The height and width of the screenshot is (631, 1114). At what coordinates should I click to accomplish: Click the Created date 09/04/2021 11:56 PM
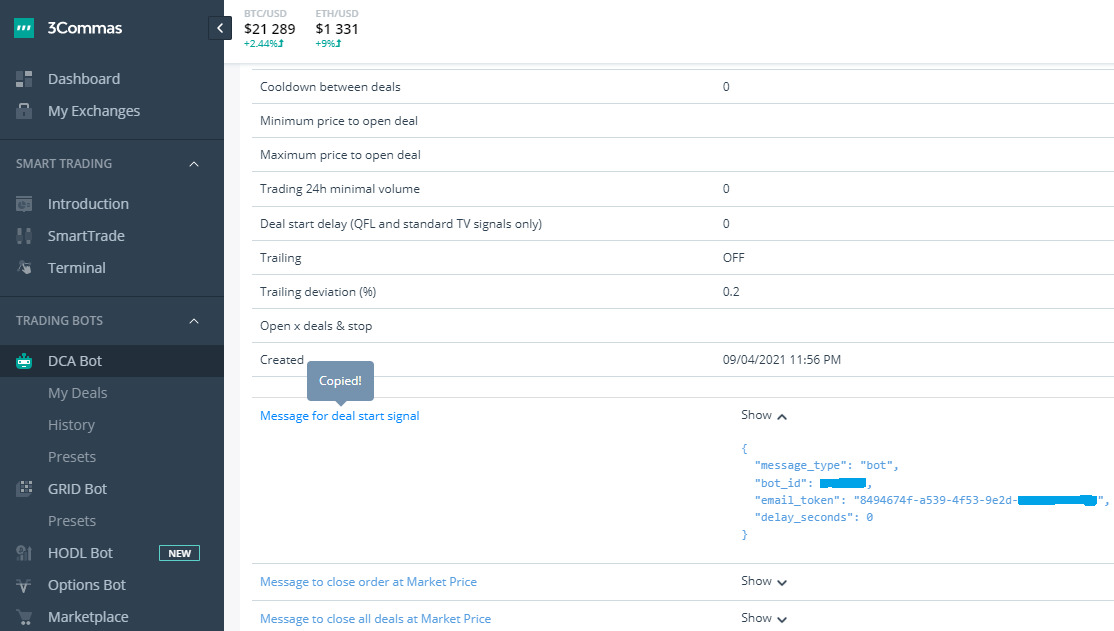782,360
